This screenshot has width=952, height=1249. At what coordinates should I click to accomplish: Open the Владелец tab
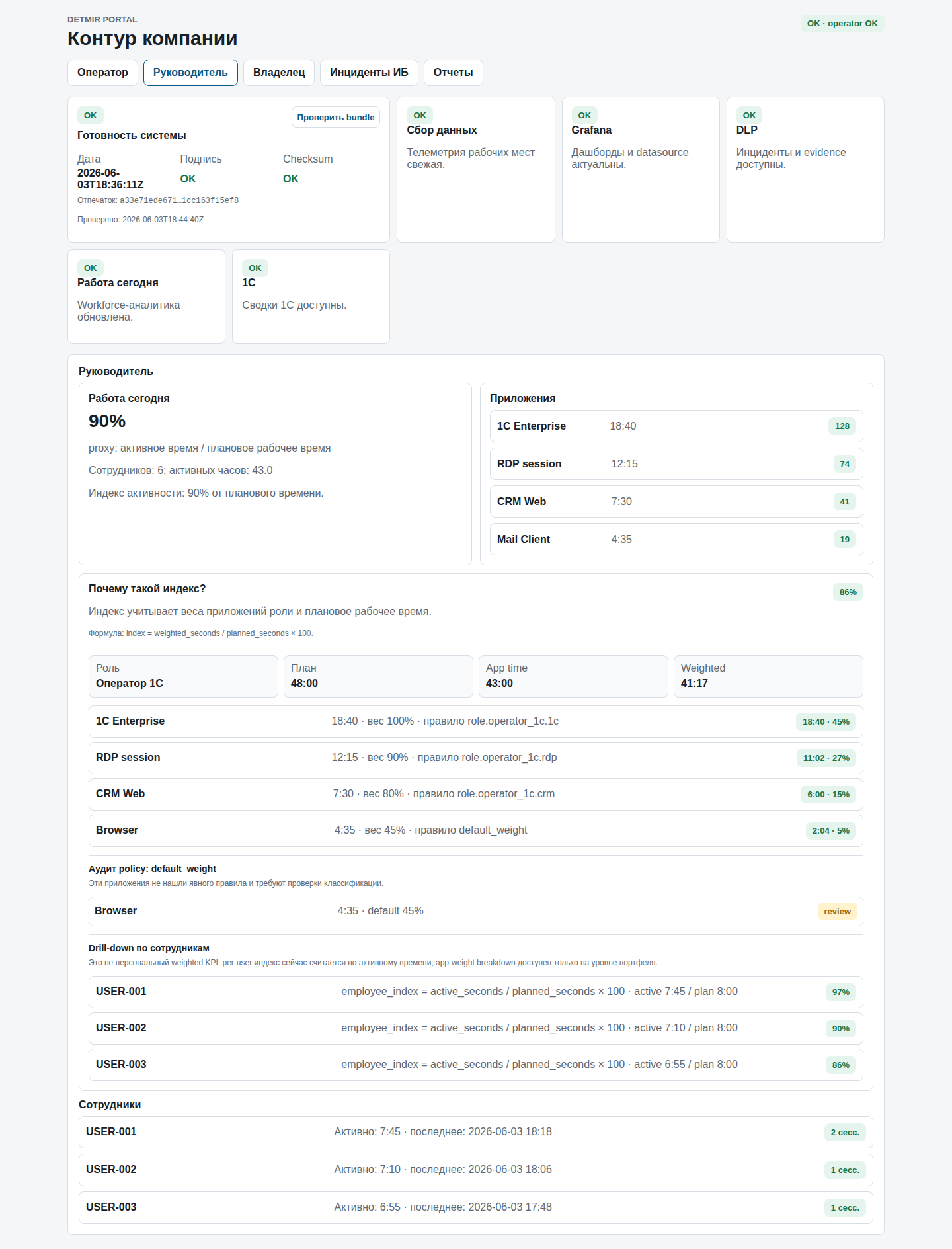[279, 73]
